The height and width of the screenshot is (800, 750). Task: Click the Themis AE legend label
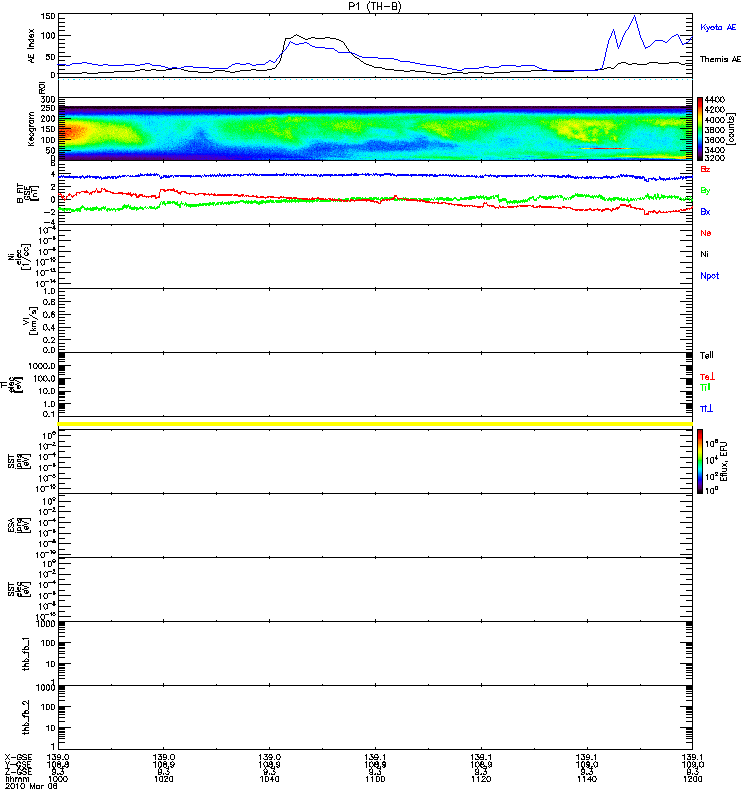(720, 60)
